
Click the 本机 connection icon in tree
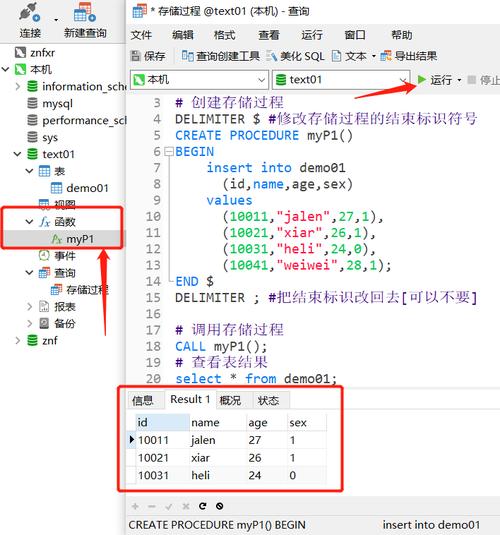(x=20, y=69)
